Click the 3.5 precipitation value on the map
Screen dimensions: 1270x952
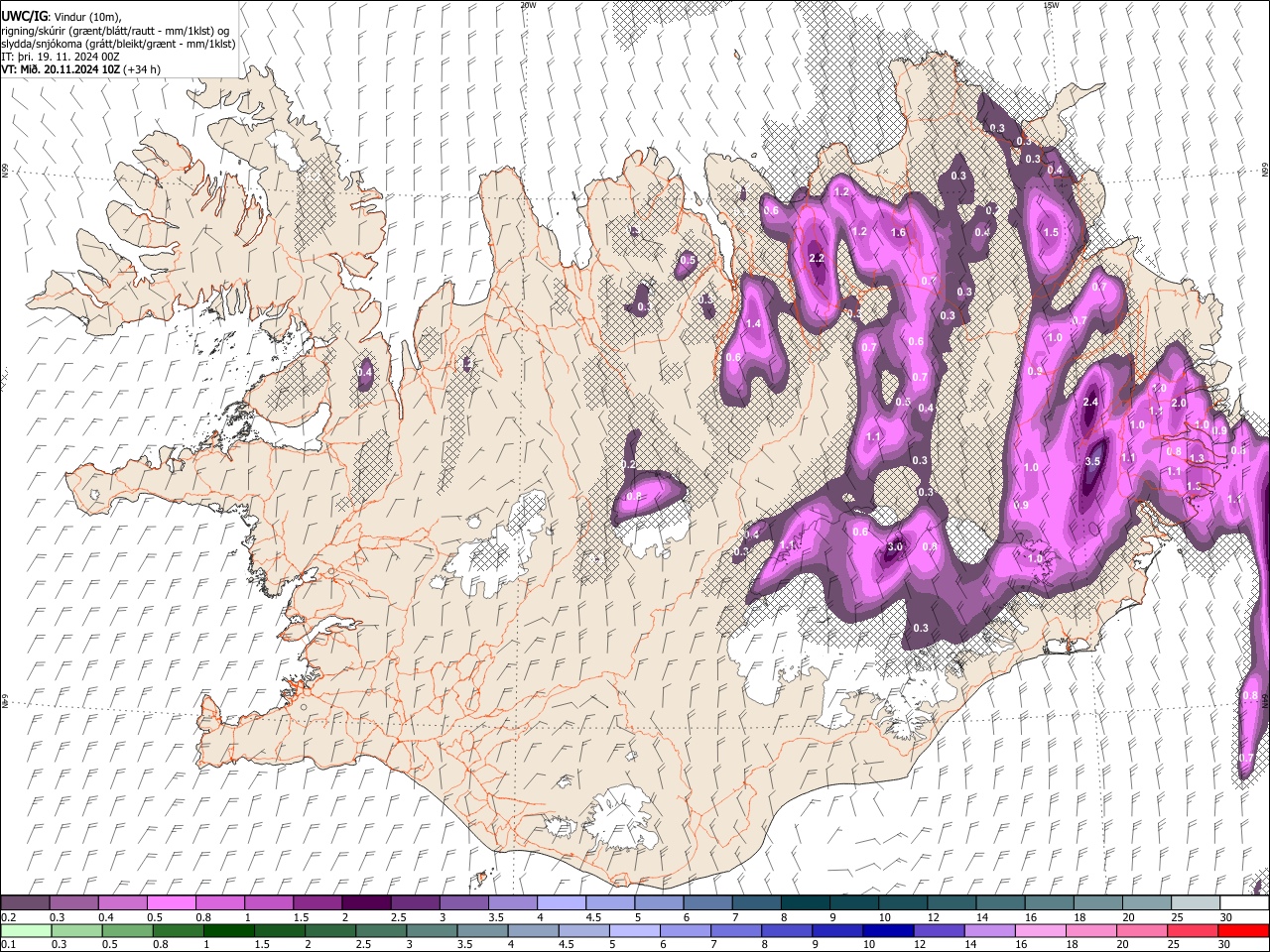1092,461
